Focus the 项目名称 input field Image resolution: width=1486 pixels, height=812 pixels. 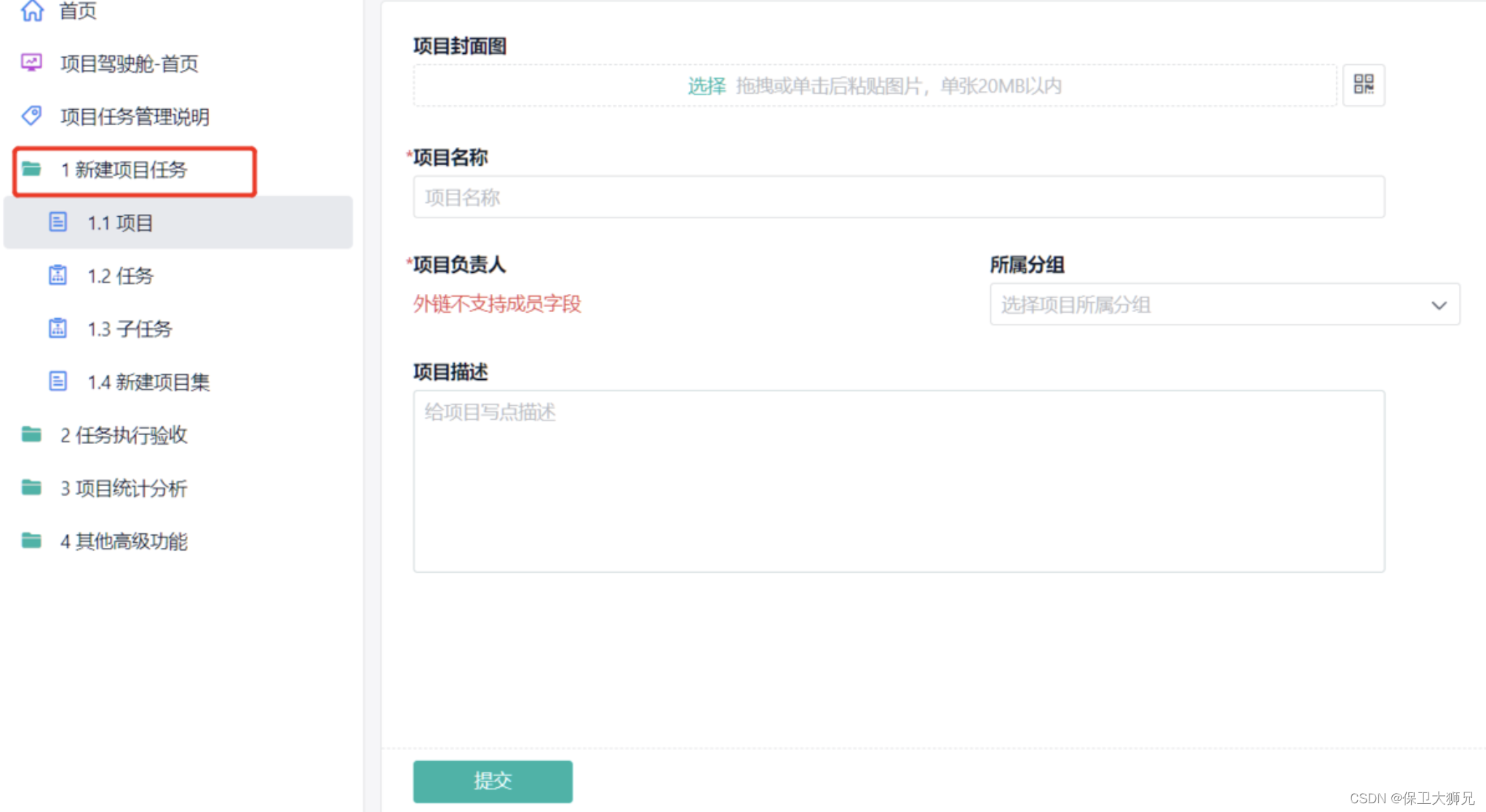[x=898, y=197]
